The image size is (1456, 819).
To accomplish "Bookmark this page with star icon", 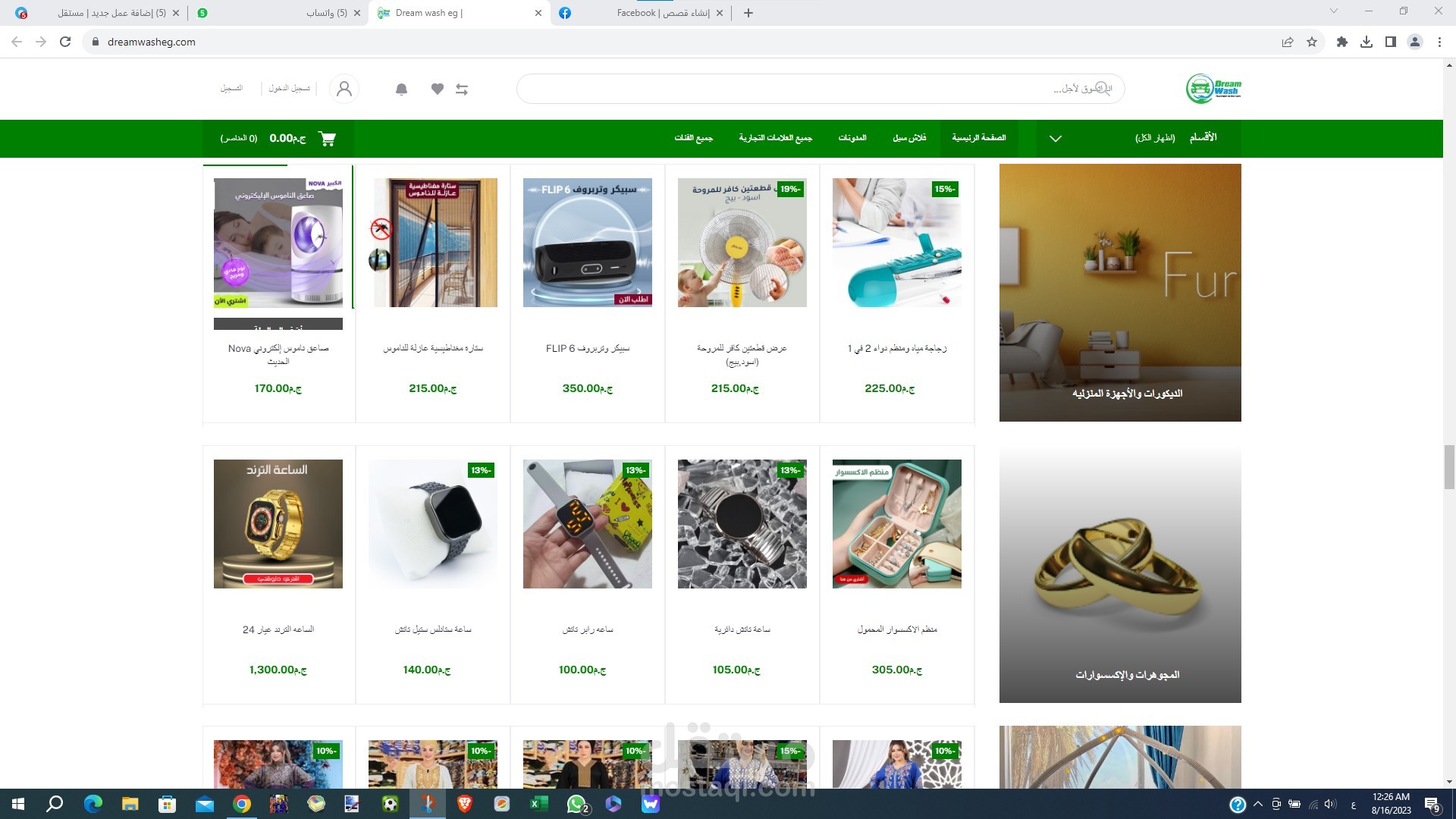I will 1312,42.
